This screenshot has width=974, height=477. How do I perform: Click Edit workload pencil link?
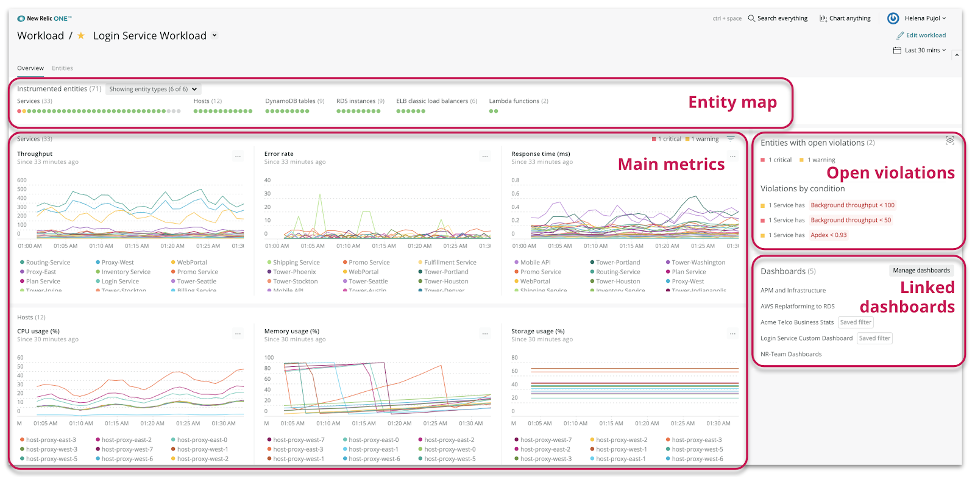click(922, 35)
